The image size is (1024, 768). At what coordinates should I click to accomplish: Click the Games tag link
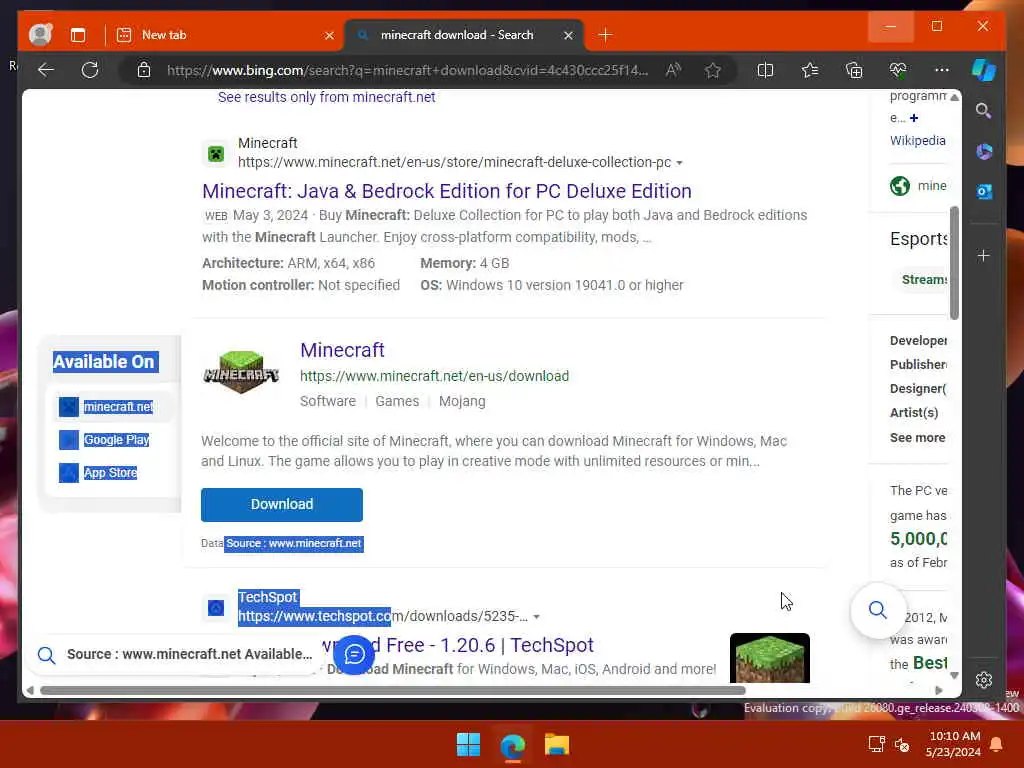[x=397, y=401]
